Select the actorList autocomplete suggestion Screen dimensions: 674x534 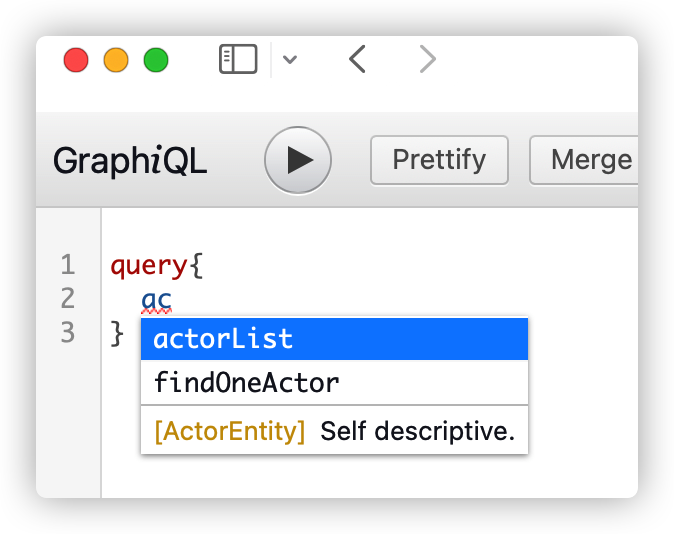[333, 339]
